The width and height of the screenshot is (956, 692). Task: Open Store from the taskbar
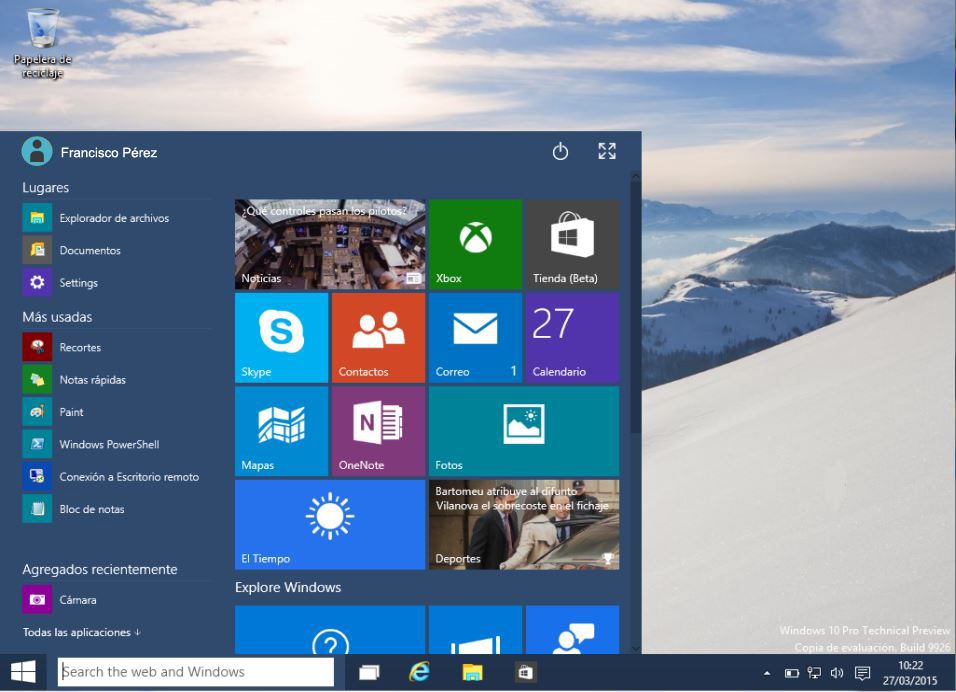coord(525,672)
